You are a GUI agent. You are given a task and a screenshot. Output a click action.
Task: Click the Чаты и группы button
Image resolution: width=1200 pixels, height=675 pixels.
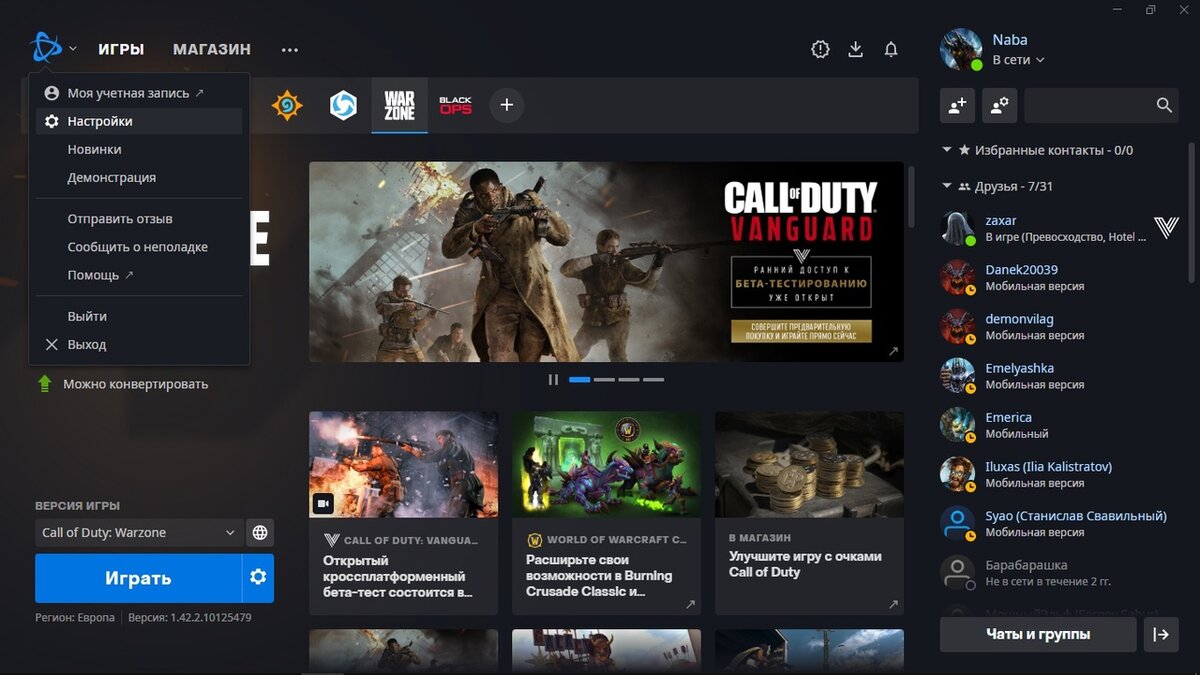1038,634
